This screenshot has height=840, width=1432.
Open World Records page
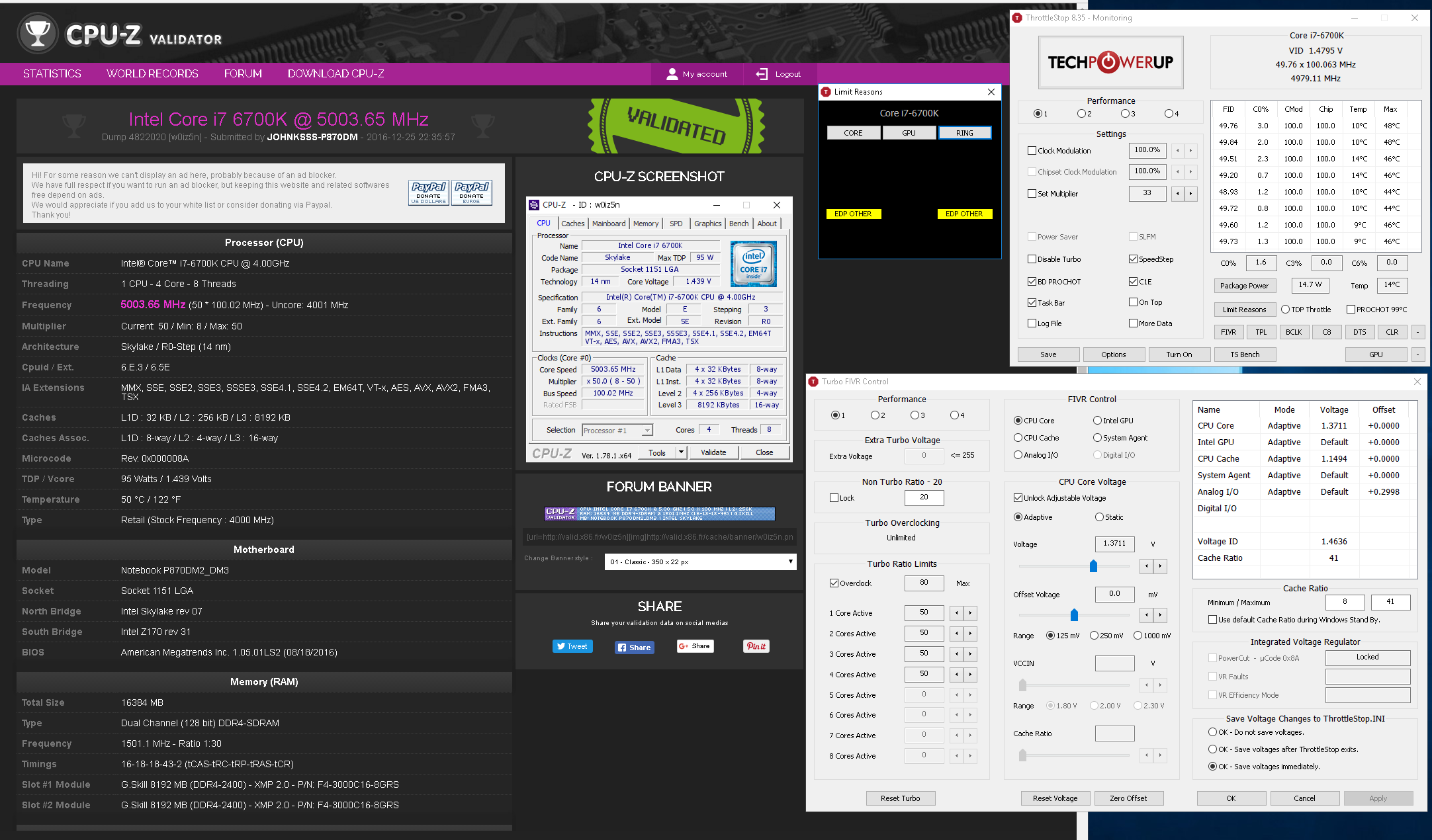click(x=152, y=73)
